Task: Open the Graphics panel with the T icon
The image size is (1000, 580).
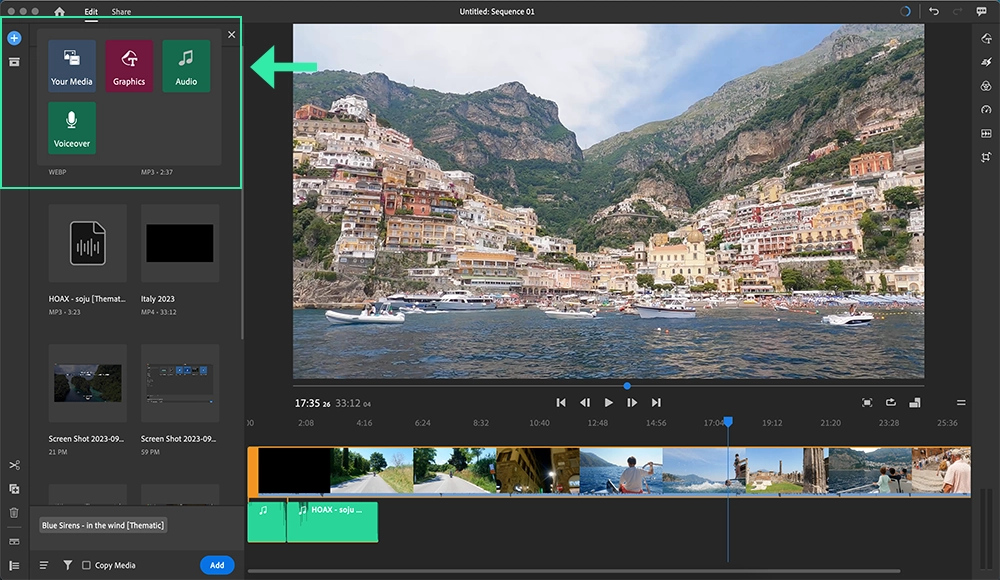Action: tap(985, 39)
